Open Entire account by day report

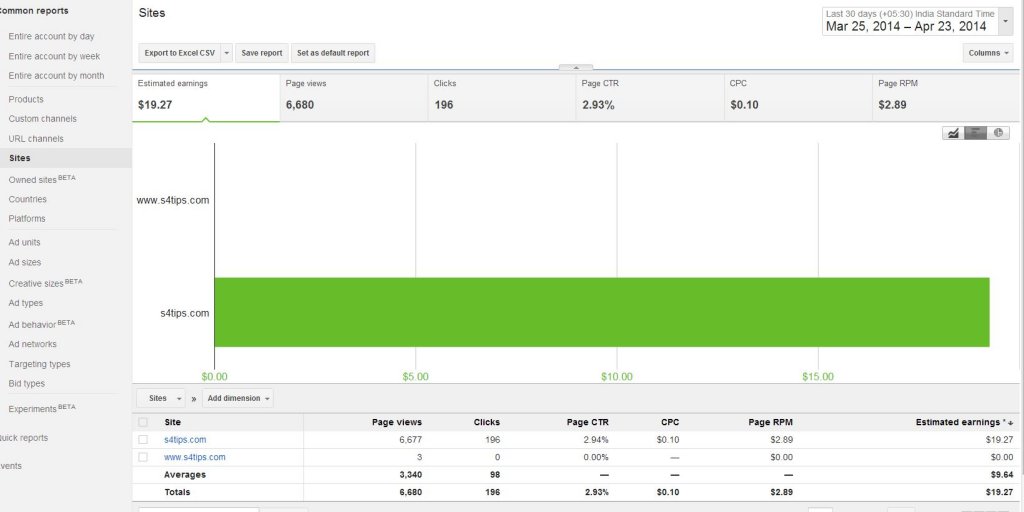[x=52, y=37]
